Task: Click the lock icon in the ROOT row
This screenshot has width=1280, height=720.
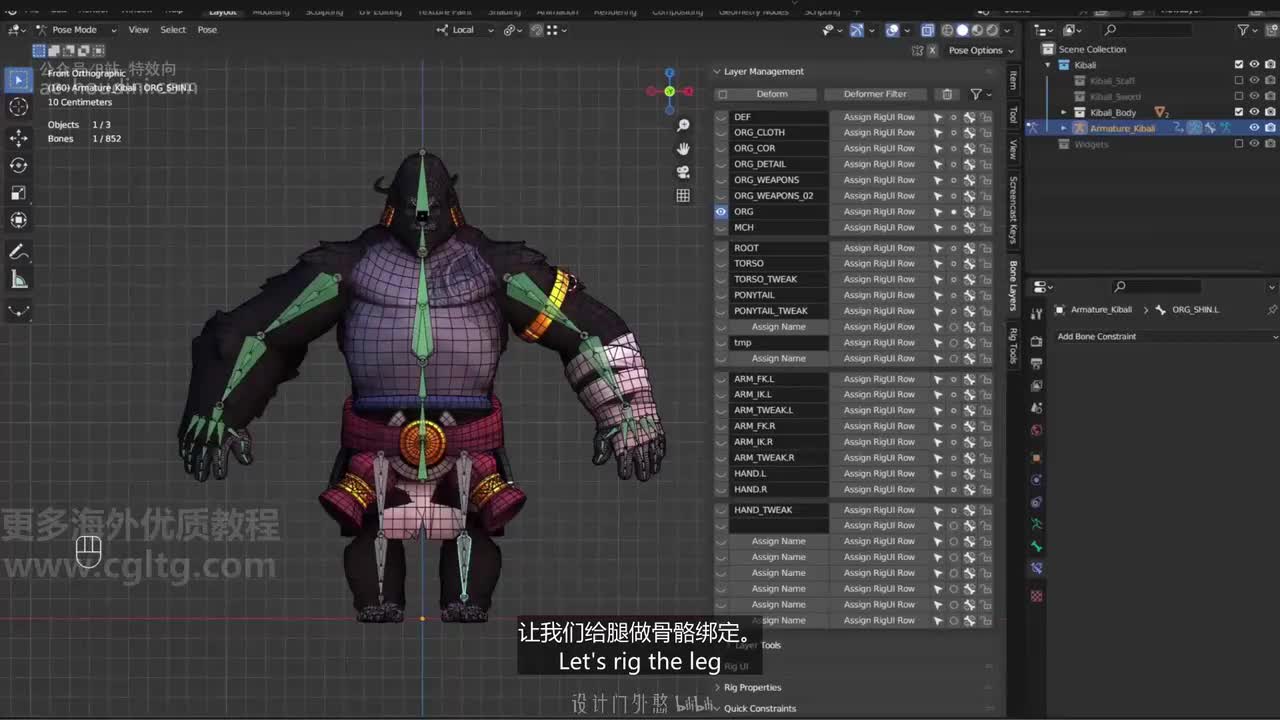Action: click(x=986, y=248)
